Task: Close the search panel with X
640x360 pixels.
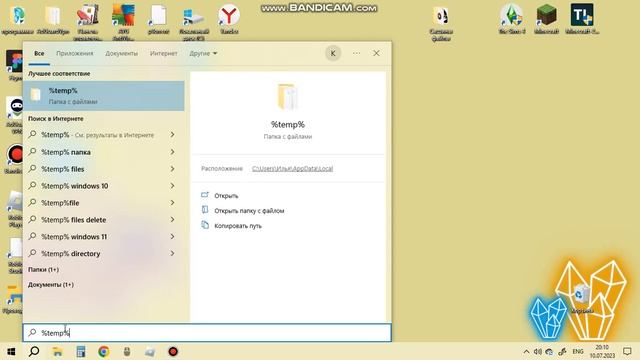Action: click(376, 53)
